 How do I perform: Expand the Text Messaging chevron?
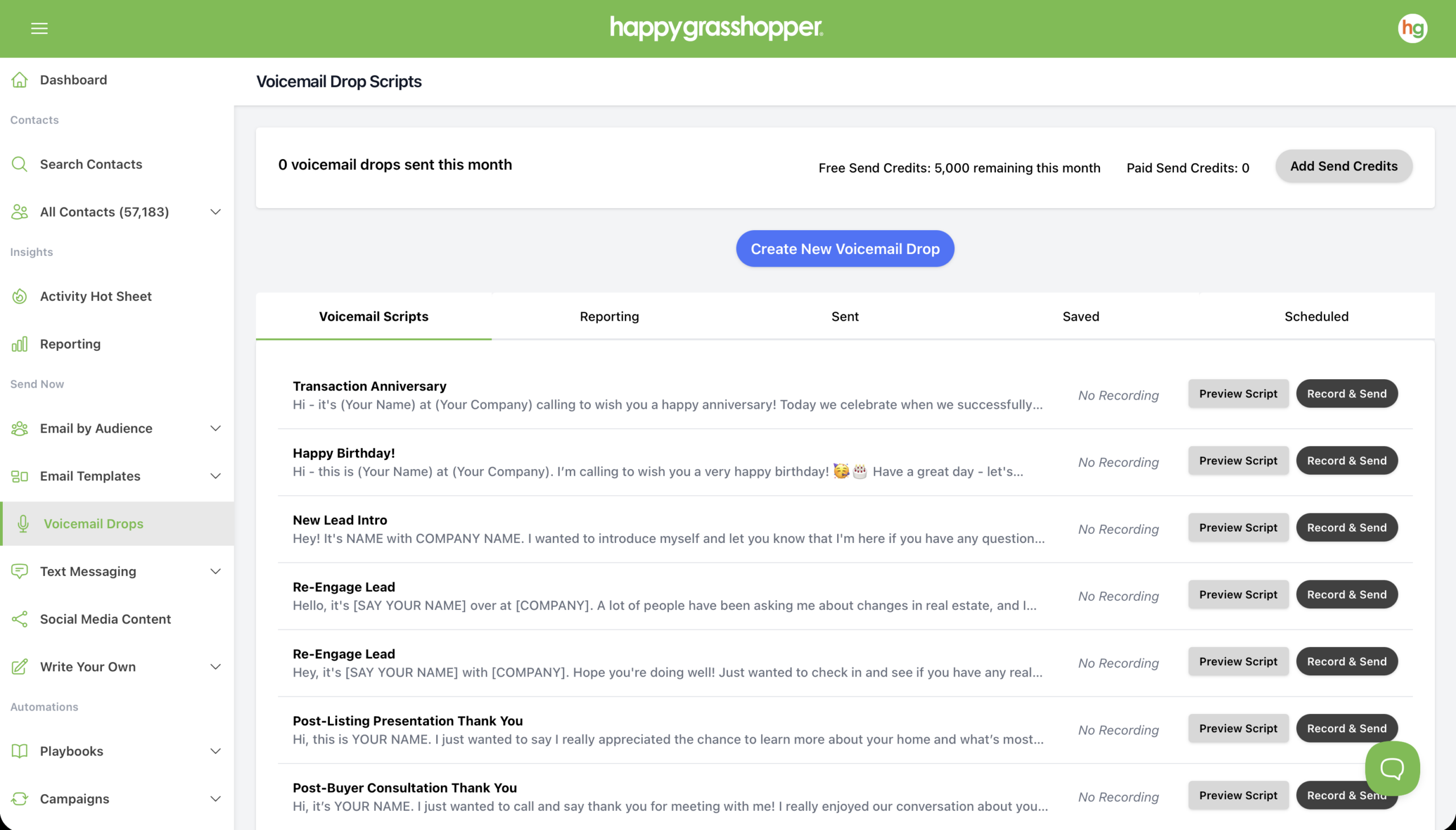click(x=216, y=572)
